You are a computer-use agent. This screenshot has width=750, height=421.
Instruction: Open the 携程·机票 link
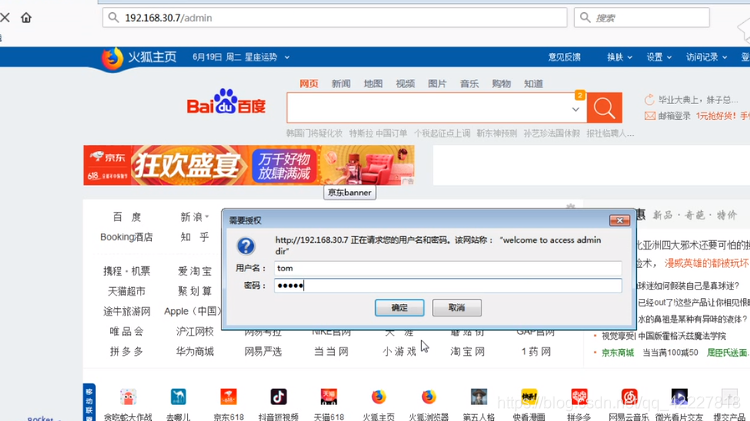(127, 271)
